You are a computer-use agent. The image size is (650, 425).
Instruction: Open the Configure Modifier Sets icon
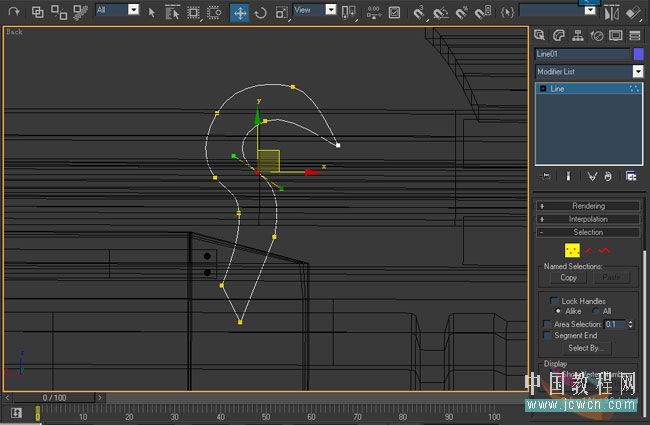(x=631, y=176)
